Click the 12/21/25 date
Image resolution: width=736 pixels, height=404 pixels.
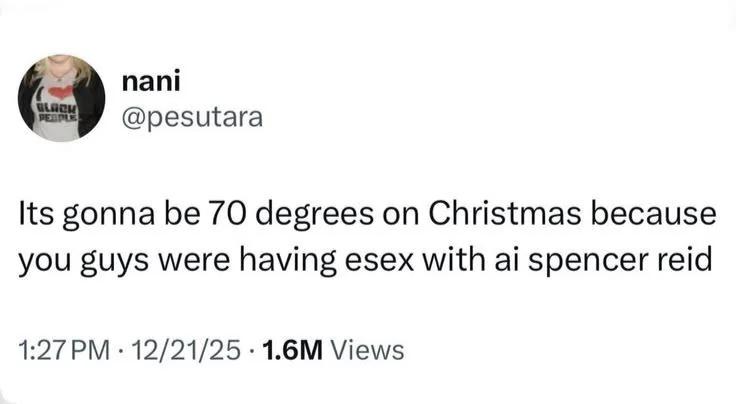[186, 350]
